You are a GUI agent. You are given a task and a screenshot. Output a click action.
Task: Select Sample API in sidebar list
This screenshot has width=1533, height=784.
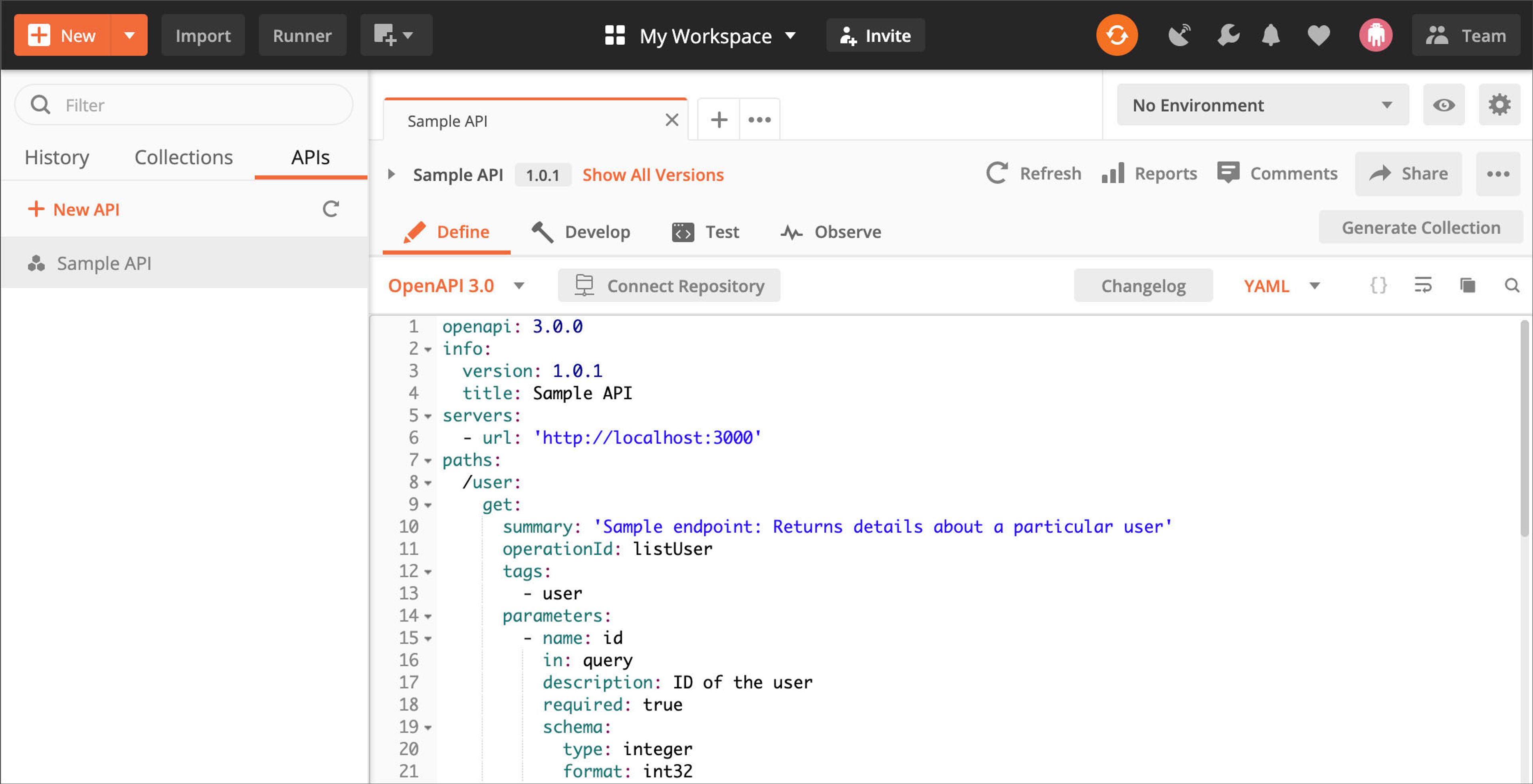point(184,263)
